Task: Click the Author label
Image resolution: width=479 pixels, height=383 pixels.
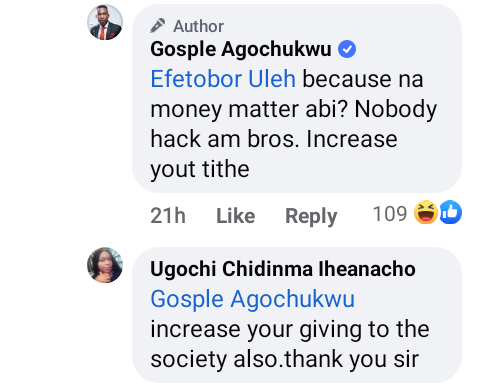Action: click(x=198, y=26)
